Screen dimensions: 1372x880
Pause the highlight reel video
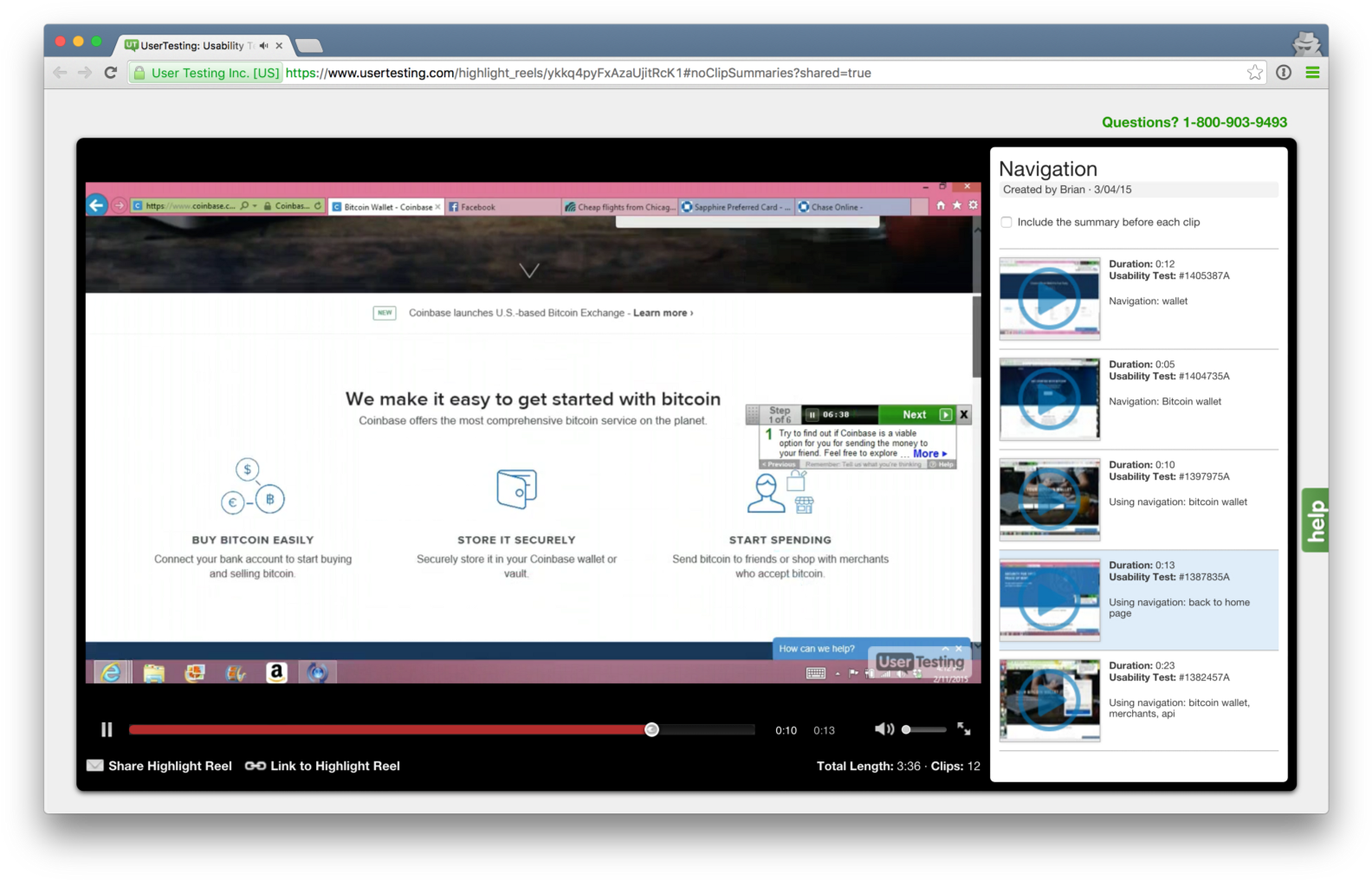(x=107, y=730)
